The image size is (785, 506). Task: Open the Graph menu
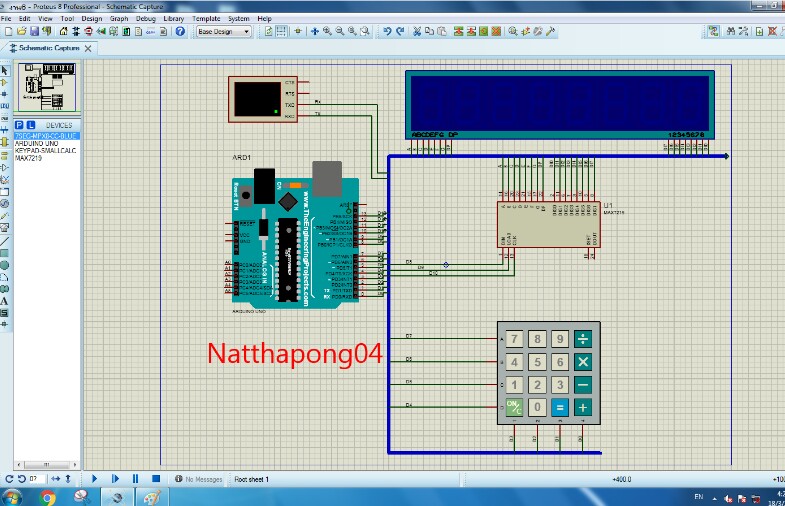tap(119, 19)
